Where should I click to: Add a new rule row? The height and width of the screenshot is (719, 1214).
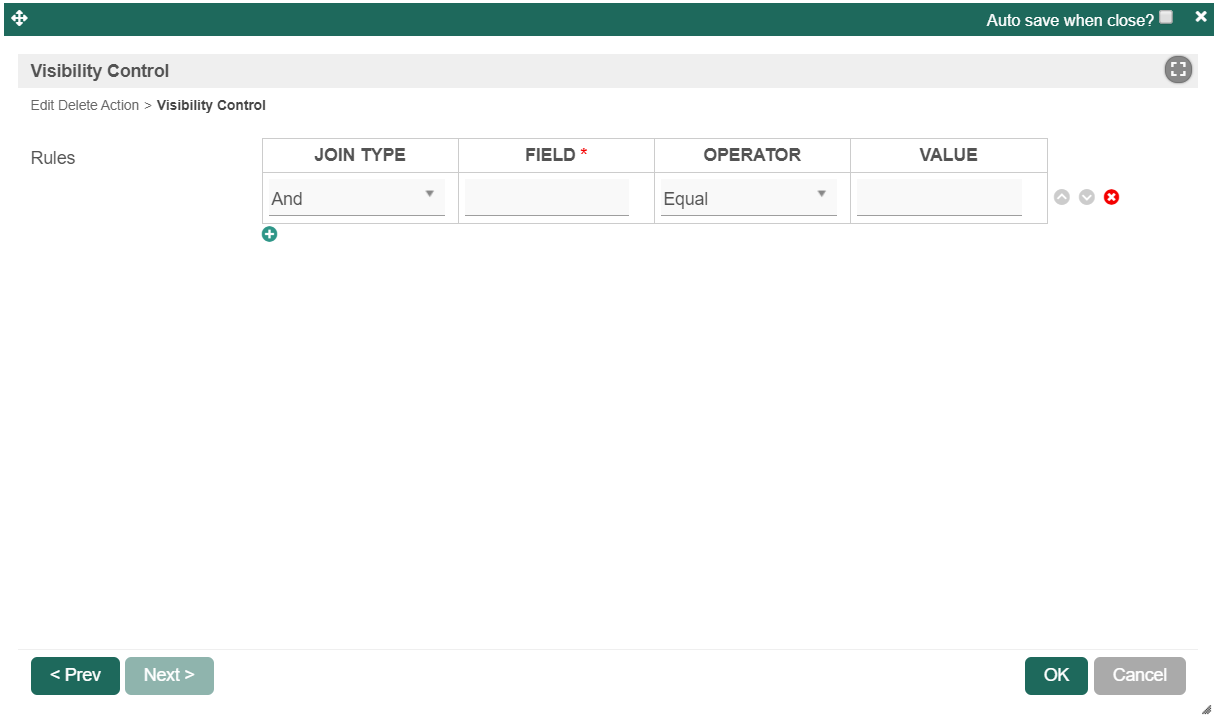coord(269,234)
